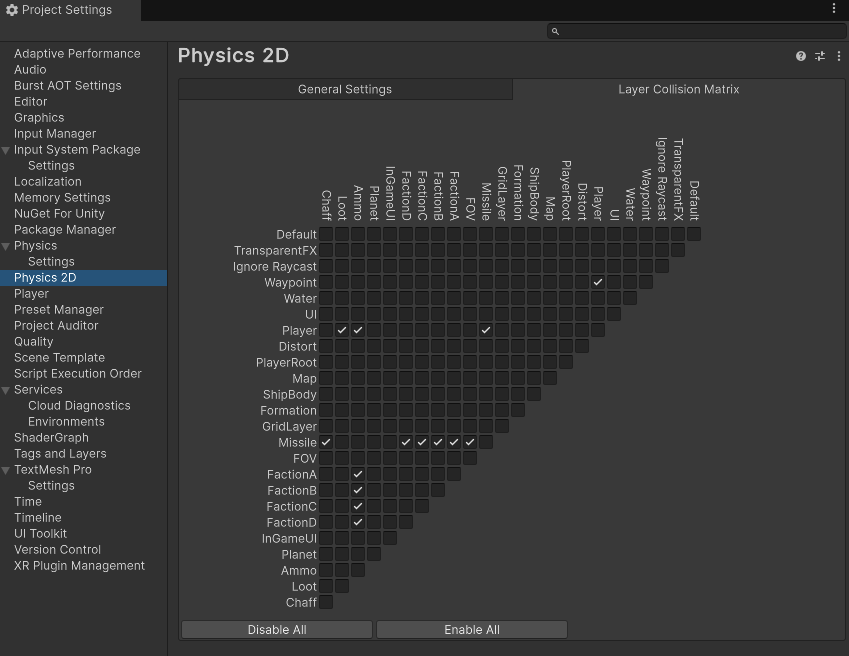Uncheck Player collision with Loot
This screenshot has height=656, width=849.
coord(342,330)
